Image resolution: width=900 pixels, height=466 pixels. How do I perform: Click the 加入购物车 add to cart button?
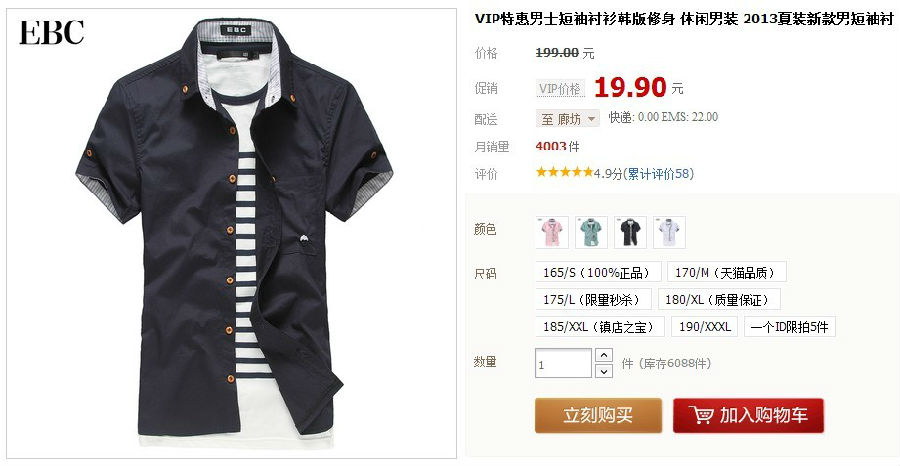point(748,415)
